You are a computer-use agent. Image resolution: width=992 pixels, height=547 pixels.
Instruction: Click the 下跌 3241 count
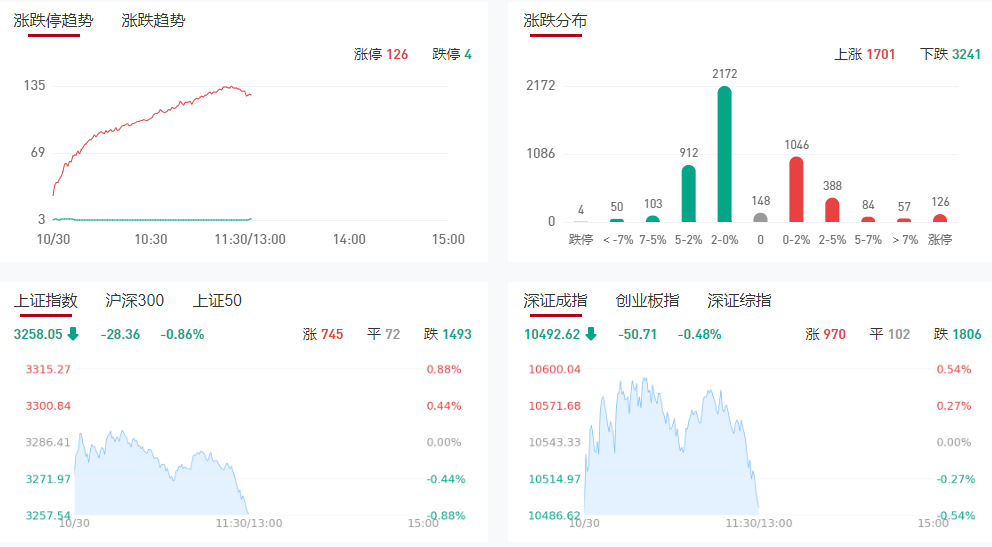click(x=950, y=54)
